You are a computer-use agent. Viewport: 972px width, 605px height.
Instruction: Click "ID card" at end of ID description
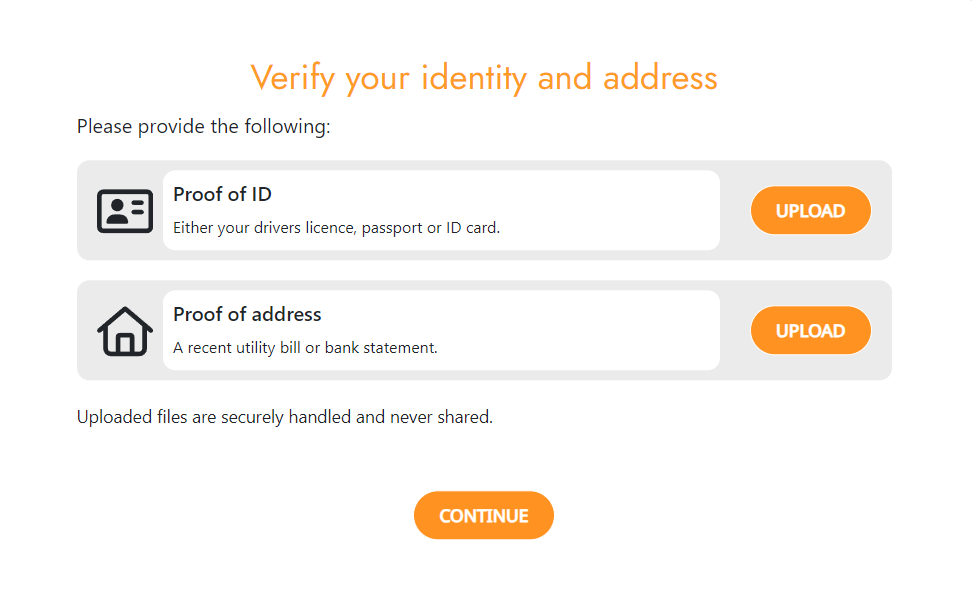tap(471, 228)
